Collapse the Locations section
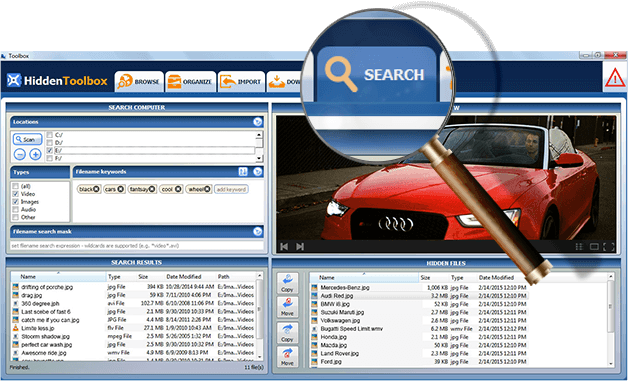The image size is (628, 381). coord(258,122)
